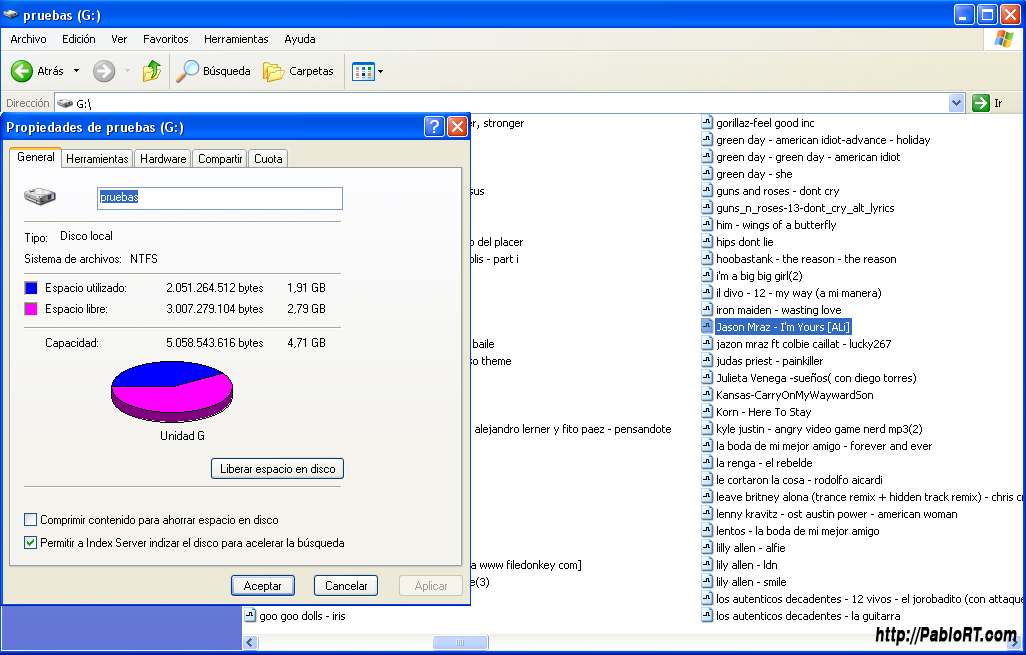Click the Views icon in toolbar

tap(362, 71)
